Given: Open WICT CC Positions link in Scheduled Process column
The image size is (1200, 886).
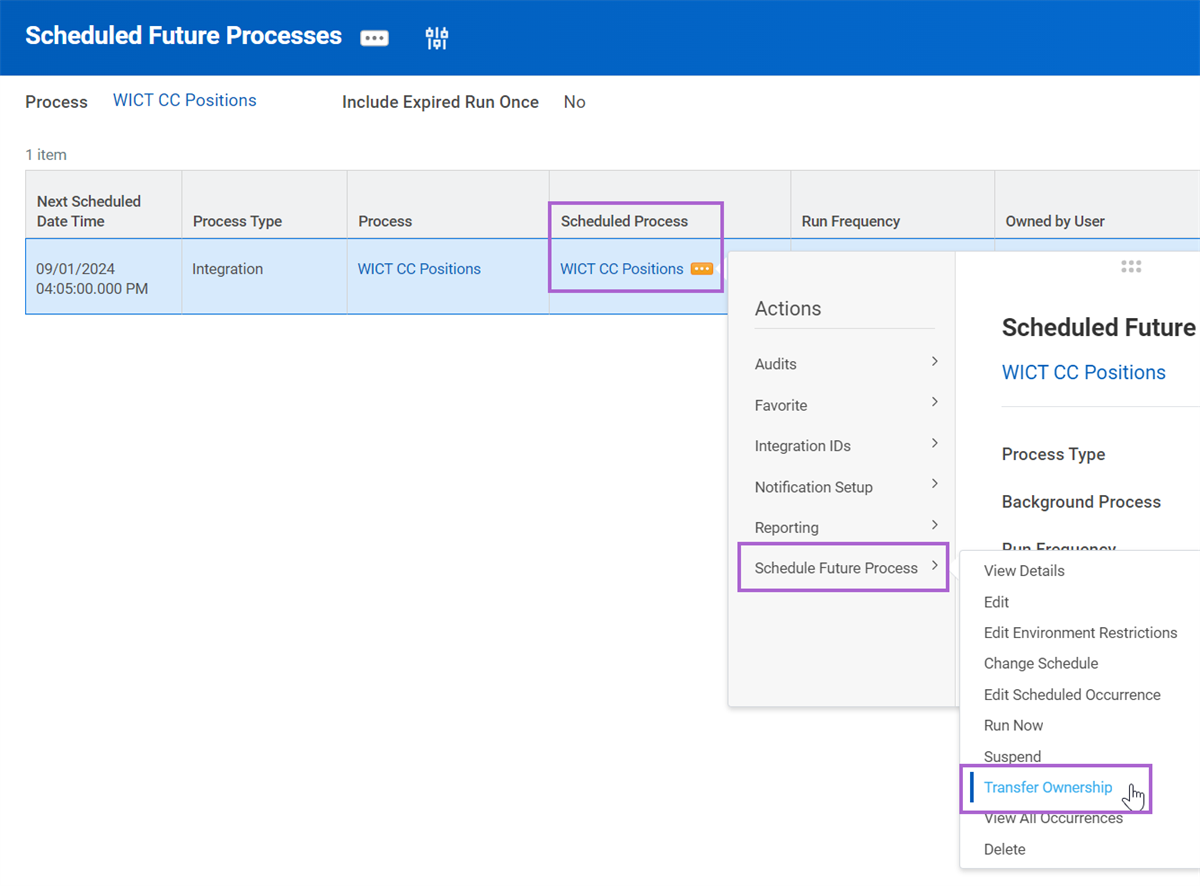Looking at the screenshot, I should click(621, 269).
